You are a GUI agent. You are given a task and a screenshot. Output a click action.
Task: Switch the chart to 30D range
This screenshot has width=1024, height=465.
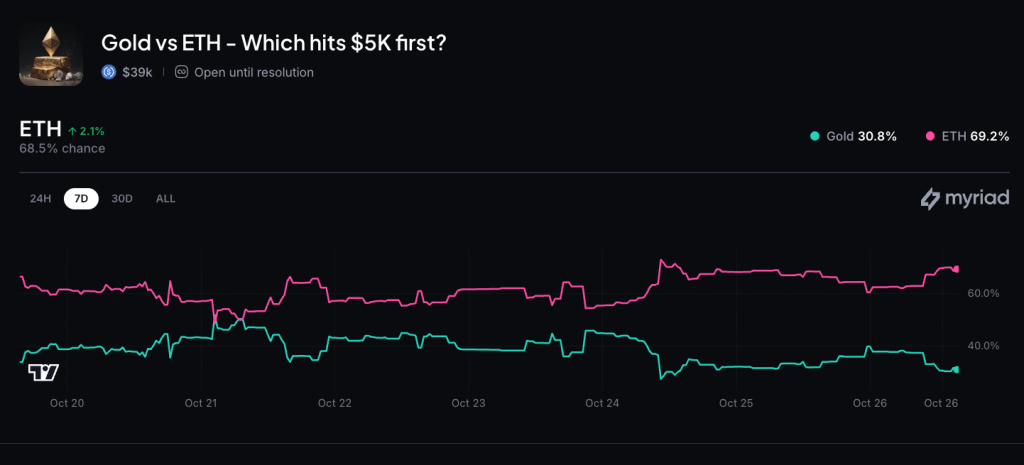(x=122, y=198)
